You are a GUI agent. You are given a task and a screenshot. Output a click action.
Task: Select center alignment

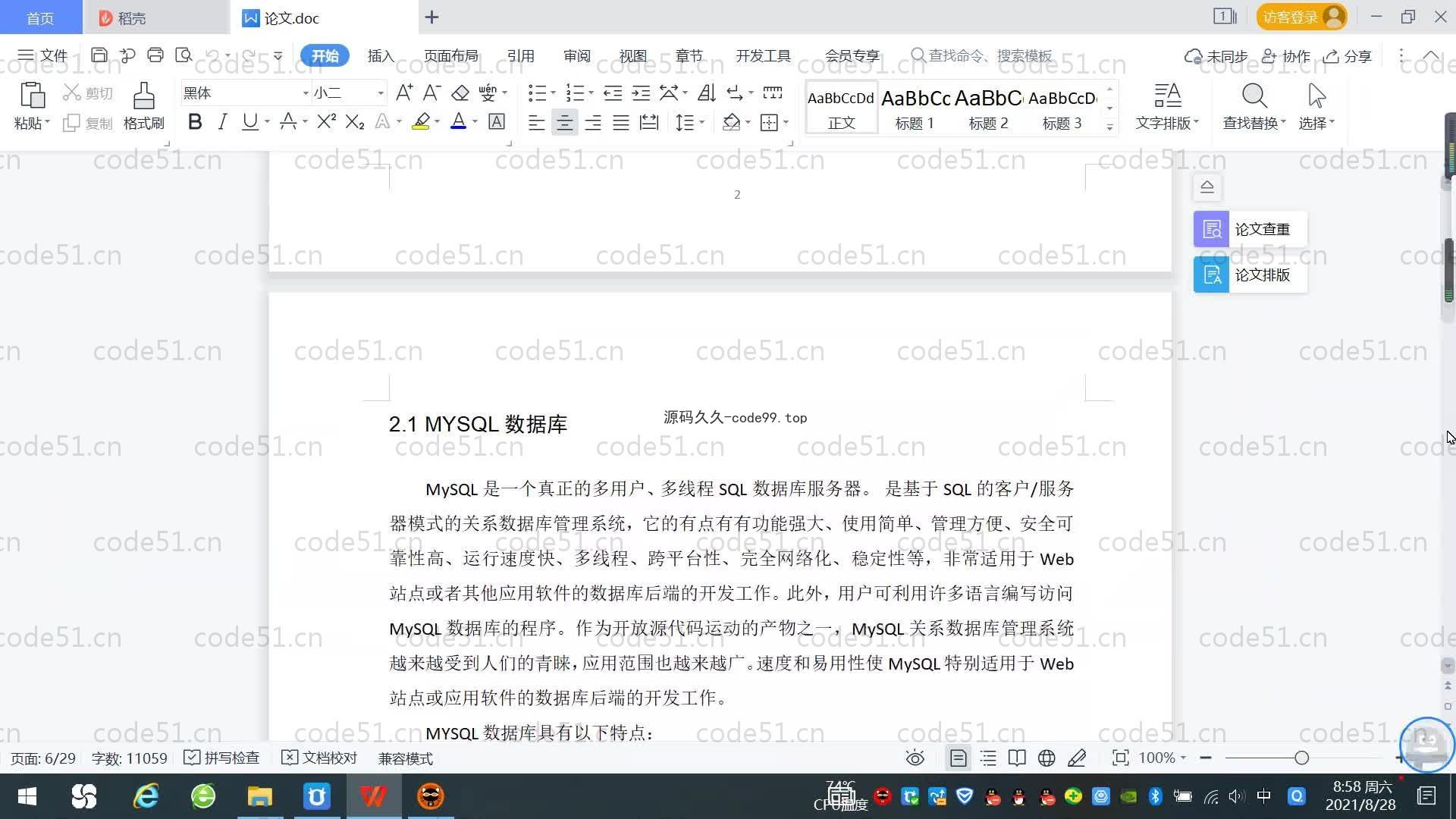(x=564, y=123)
